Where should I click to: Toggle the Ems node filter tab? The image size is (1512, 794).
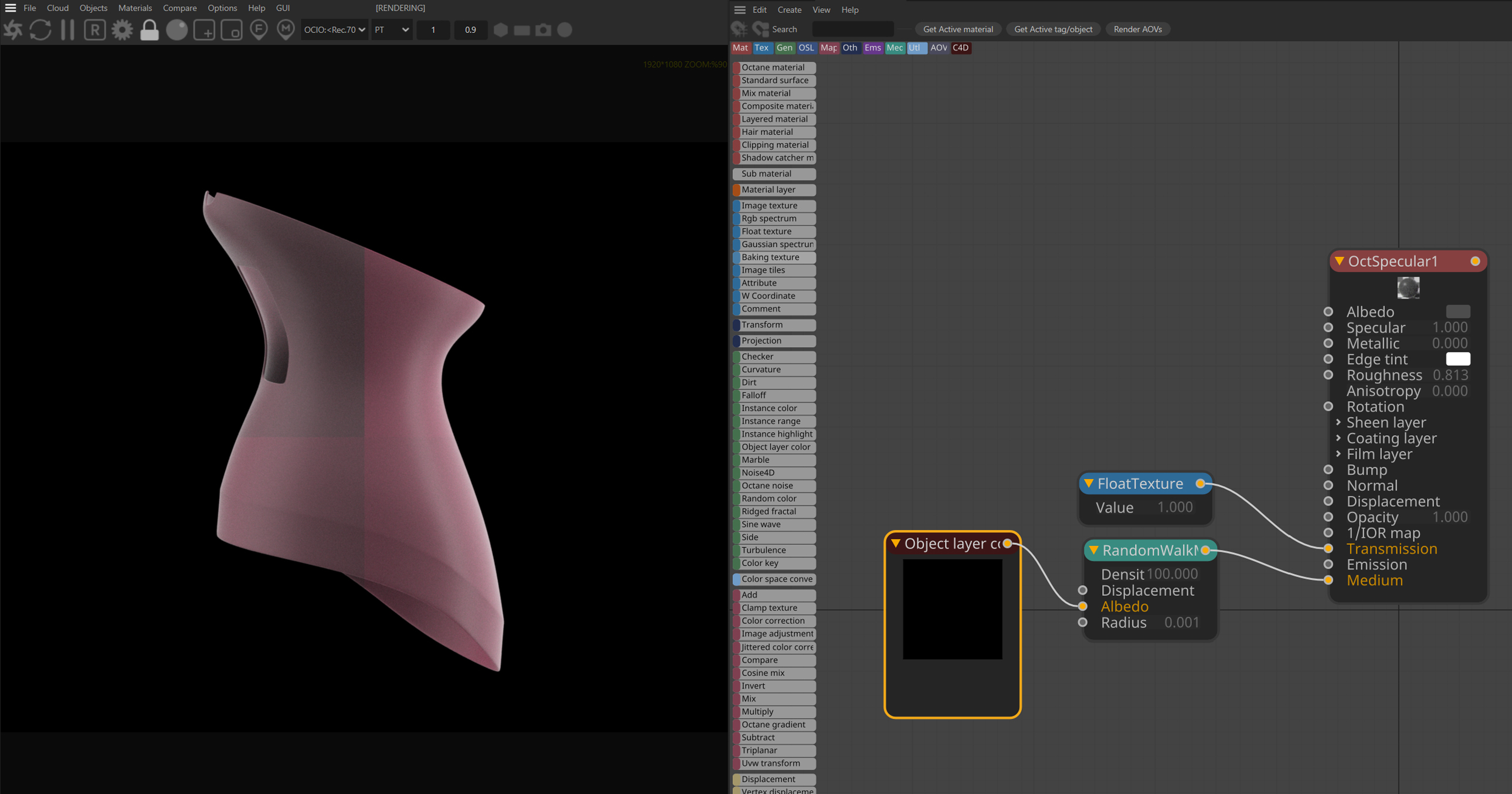click(872, 48)
